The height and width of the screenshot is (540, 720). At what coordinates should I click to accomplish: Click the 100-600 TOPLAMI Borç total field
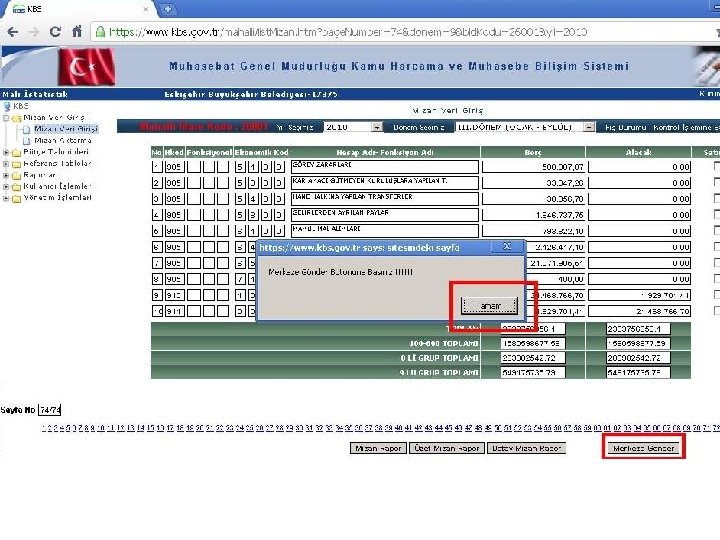point(533,343)
